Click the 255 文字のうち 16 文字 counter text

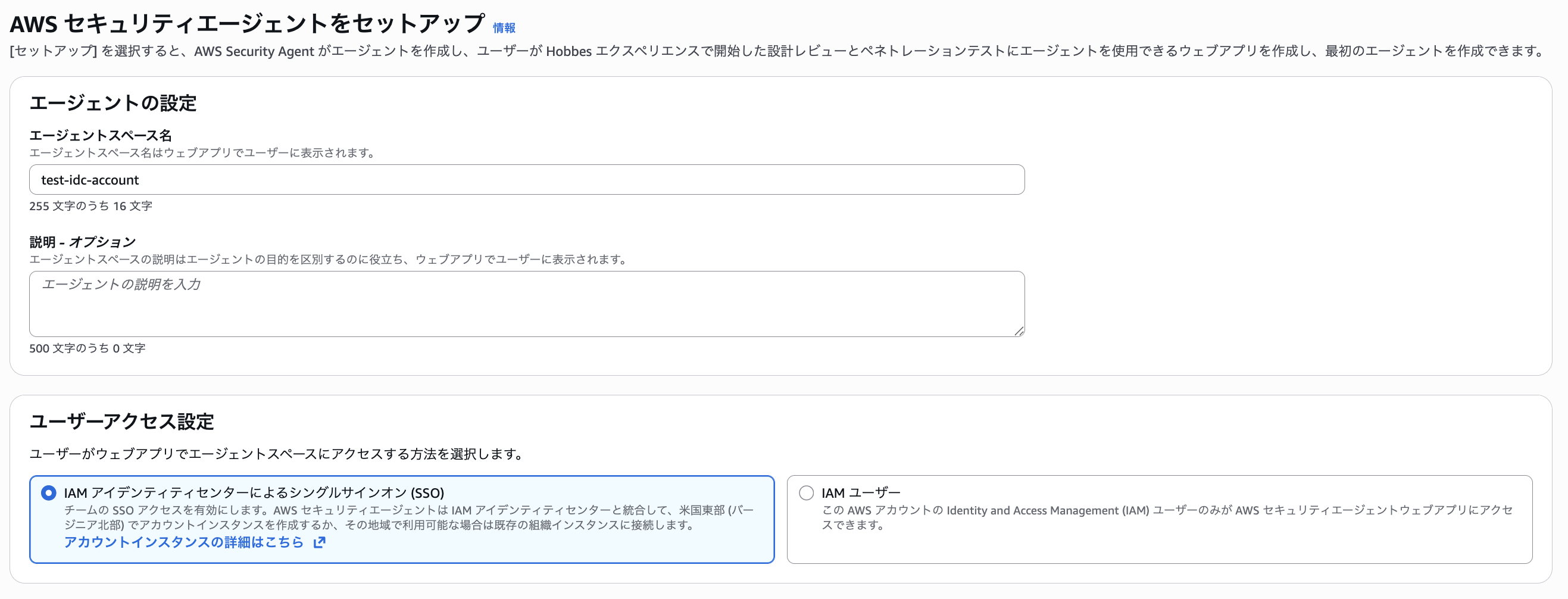click(90, 206)
